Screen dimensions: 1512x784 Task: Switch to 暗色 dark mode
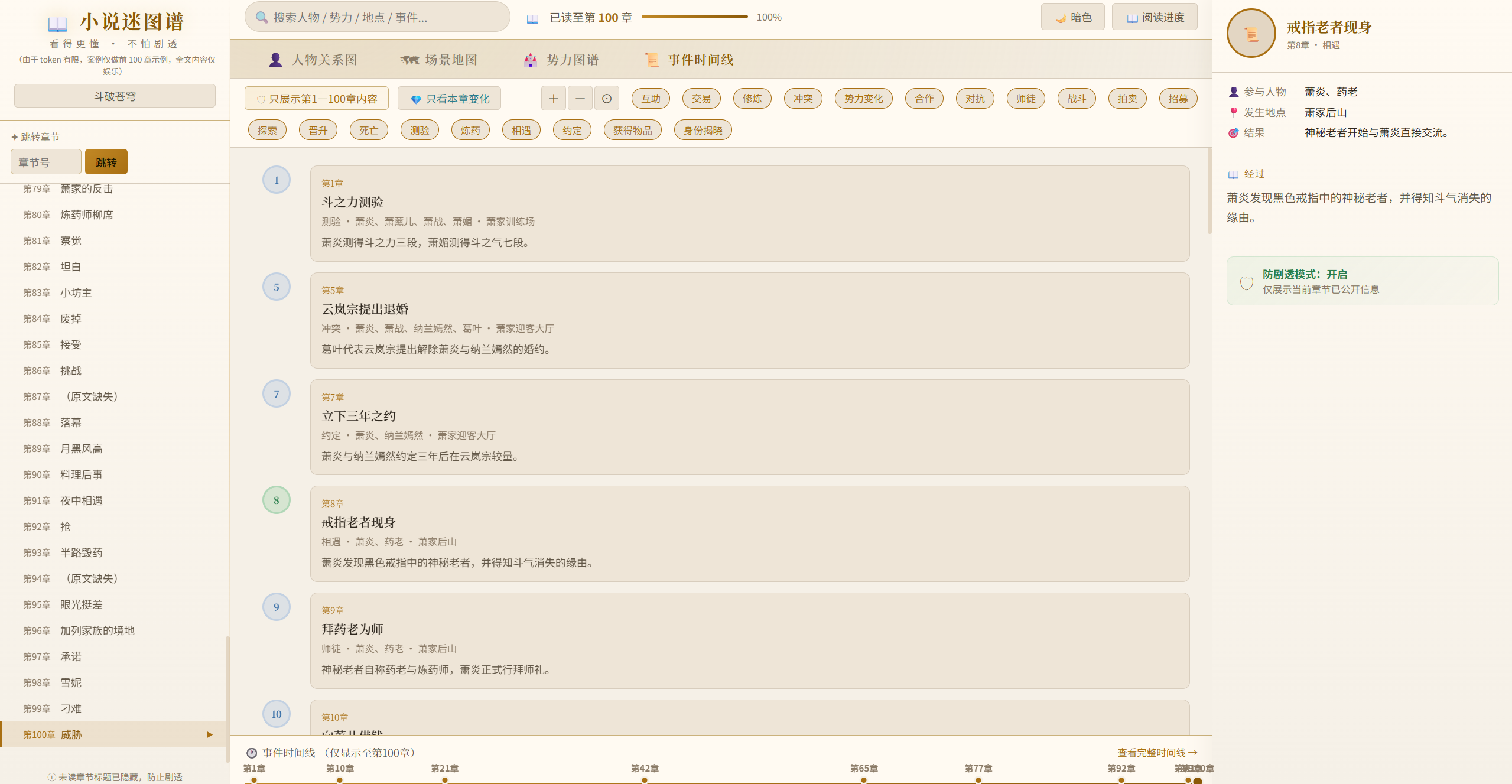click(x=1072, y=17)
